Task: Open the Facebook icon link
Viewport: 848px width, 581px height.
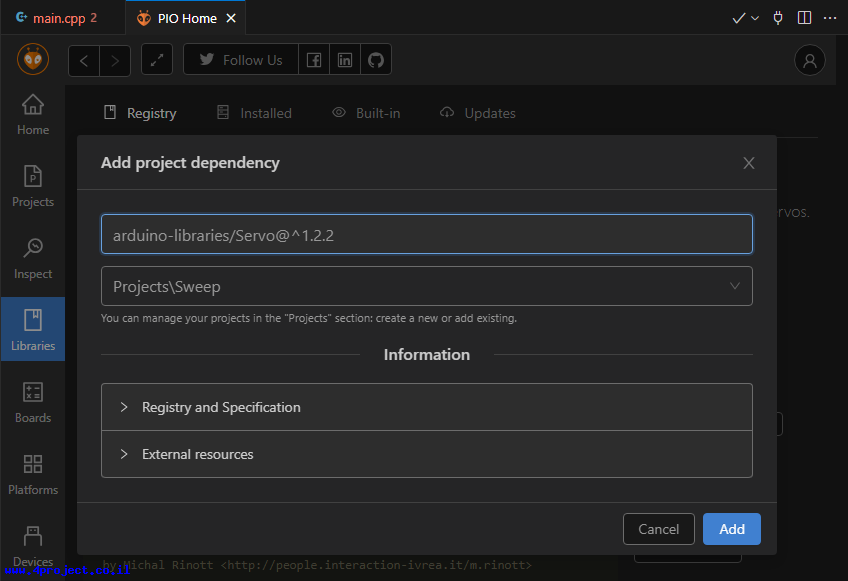Action: point(314,60)
